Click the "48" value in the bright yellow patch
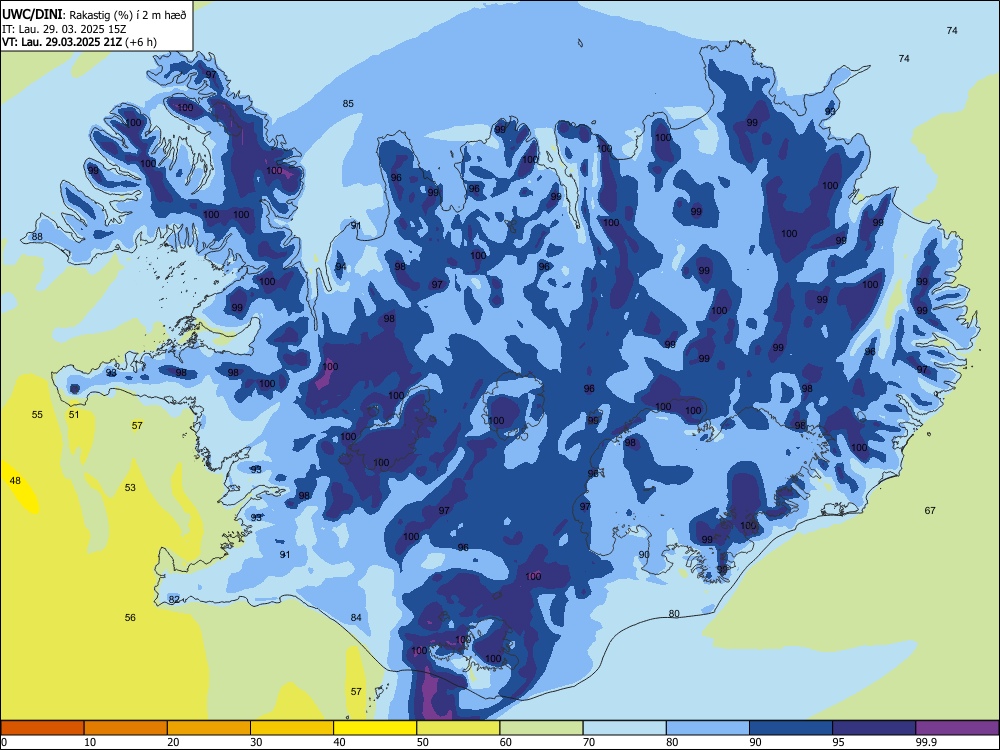 pos(15,480)
